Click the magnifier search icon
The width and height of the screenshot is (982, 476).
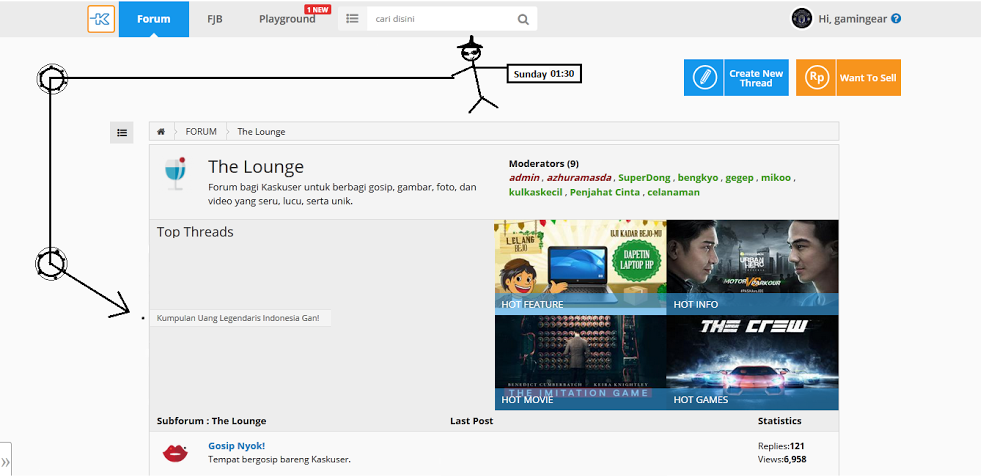[x=523, y=19]
